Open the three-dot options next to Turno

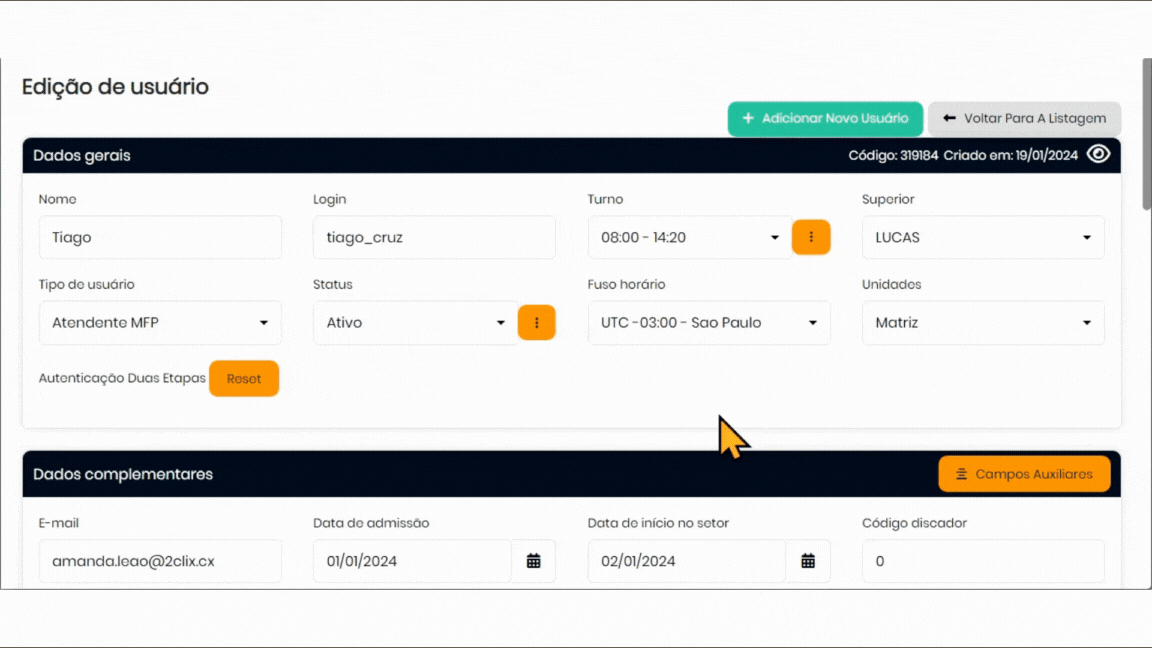[x=811, y=237]
